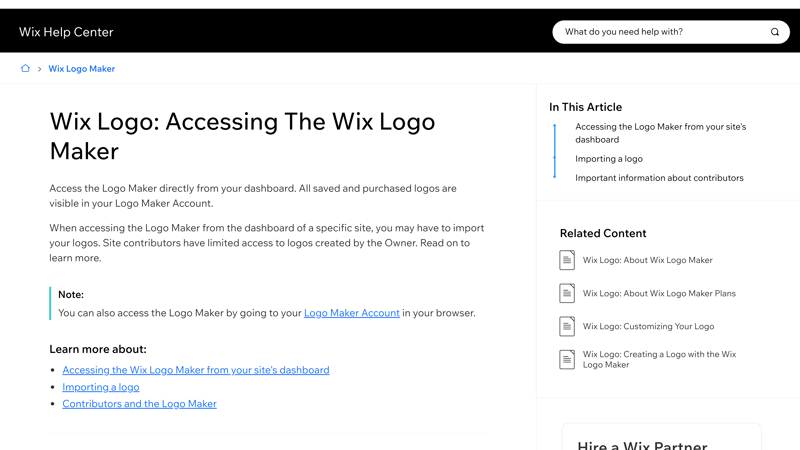This screenshot has width=800, height=450.
Task: Open Contributors and the Logo Maker link
Action: (x=139, y=404)
